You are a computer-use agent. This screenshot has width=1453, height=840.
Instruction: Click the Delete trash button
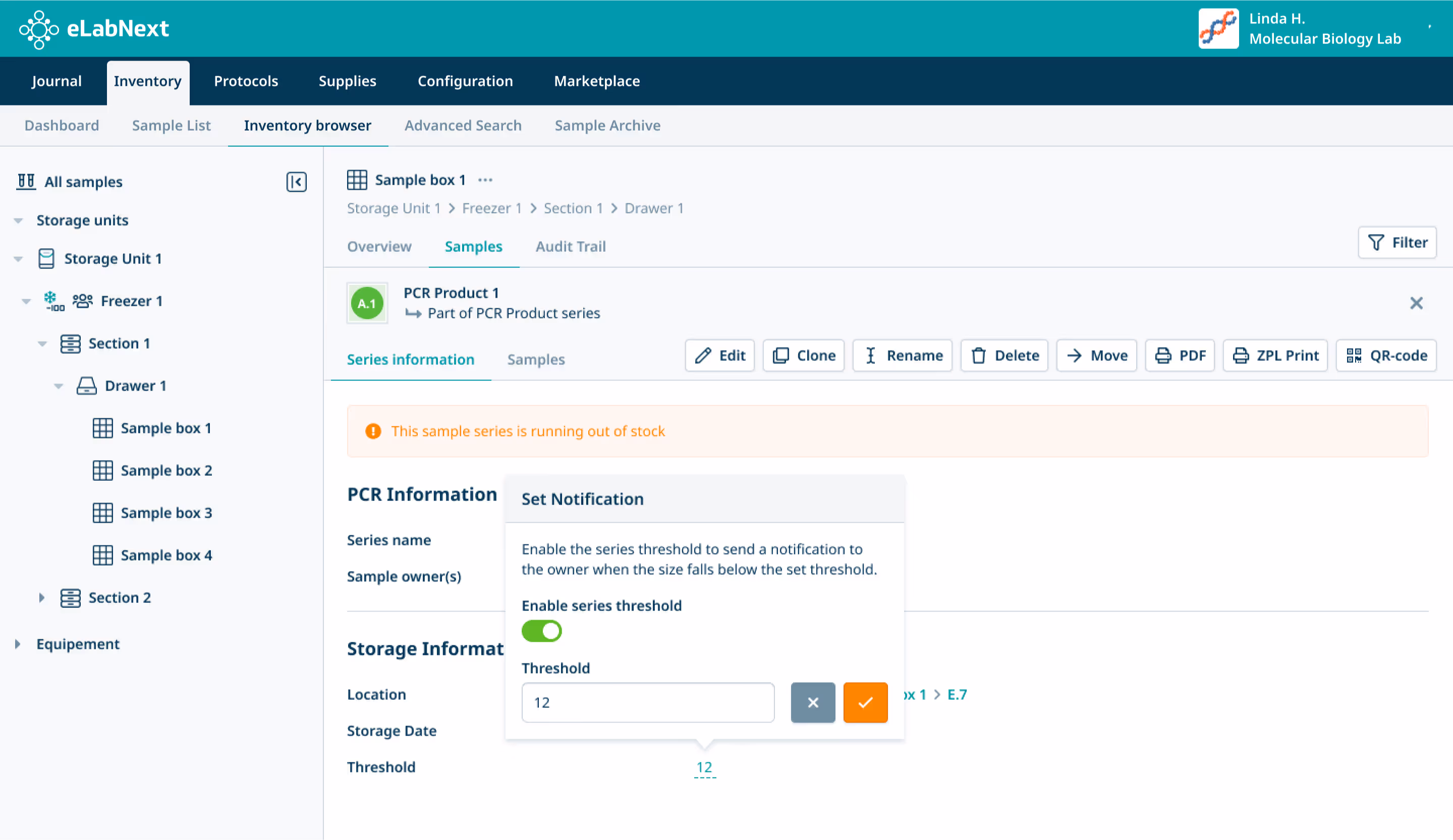pos(1004,356)
